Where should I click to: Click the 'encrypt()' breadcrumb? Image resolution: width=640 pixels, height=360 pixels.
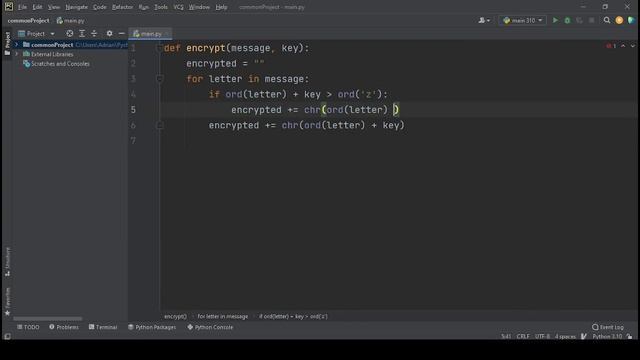[176, 316]
